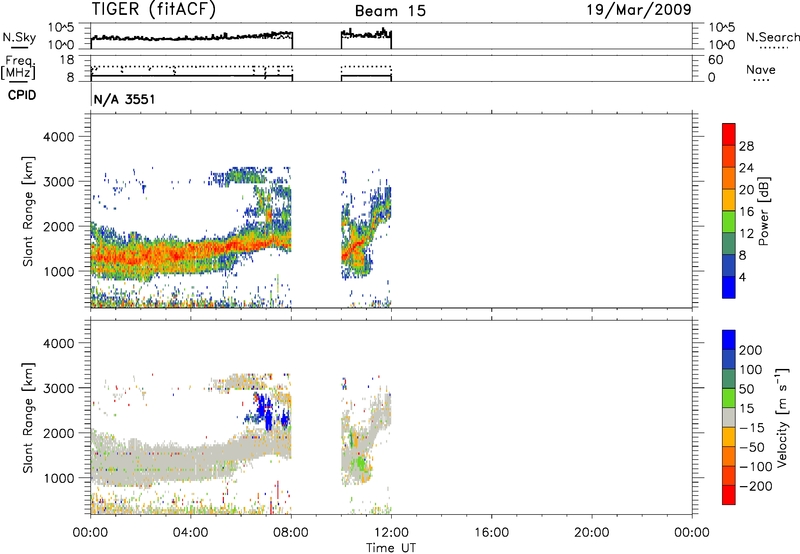This screenshot has width=800, height=554.
Task: Click the '3000' tick on the velocity panel
Action: [58, 388]
